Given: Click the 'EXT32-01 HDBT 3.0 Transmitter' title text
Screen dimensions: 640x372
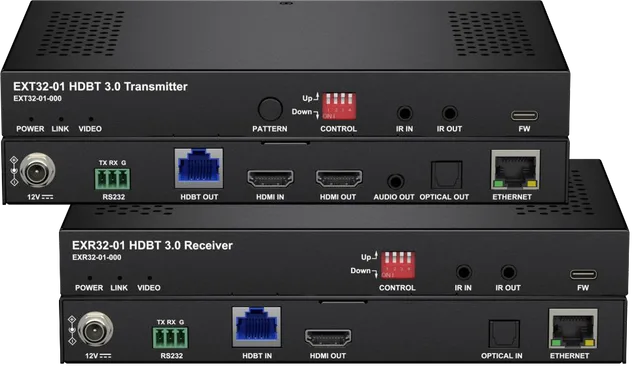Looking at the screenshot, I should click(x=100, y=87).
